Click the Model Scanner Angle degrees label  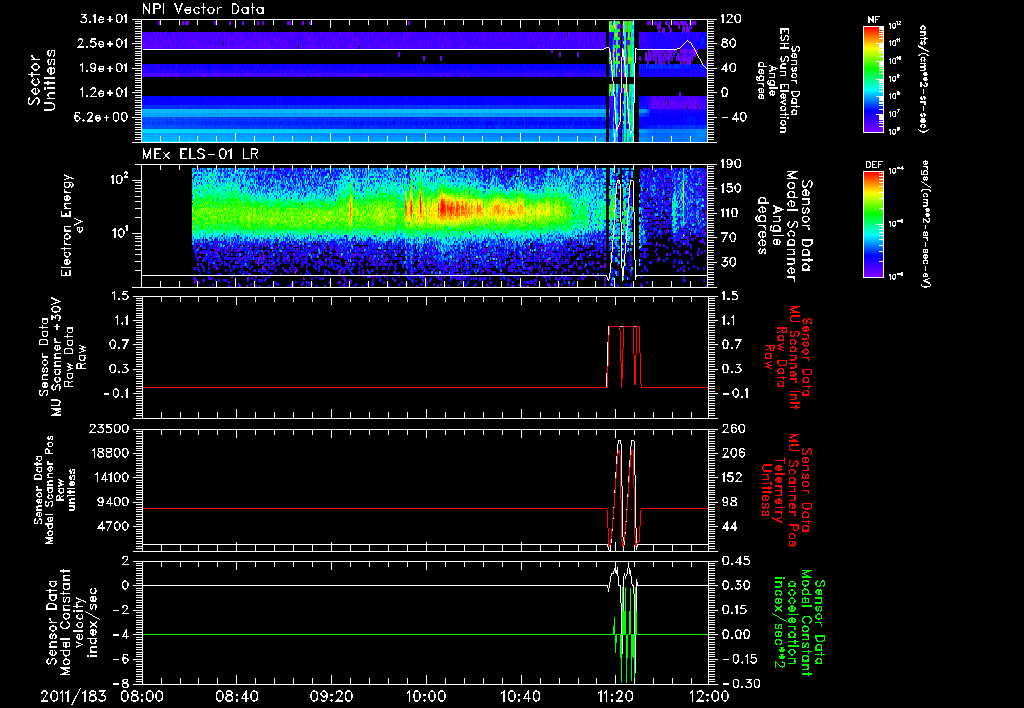[784, 226]
